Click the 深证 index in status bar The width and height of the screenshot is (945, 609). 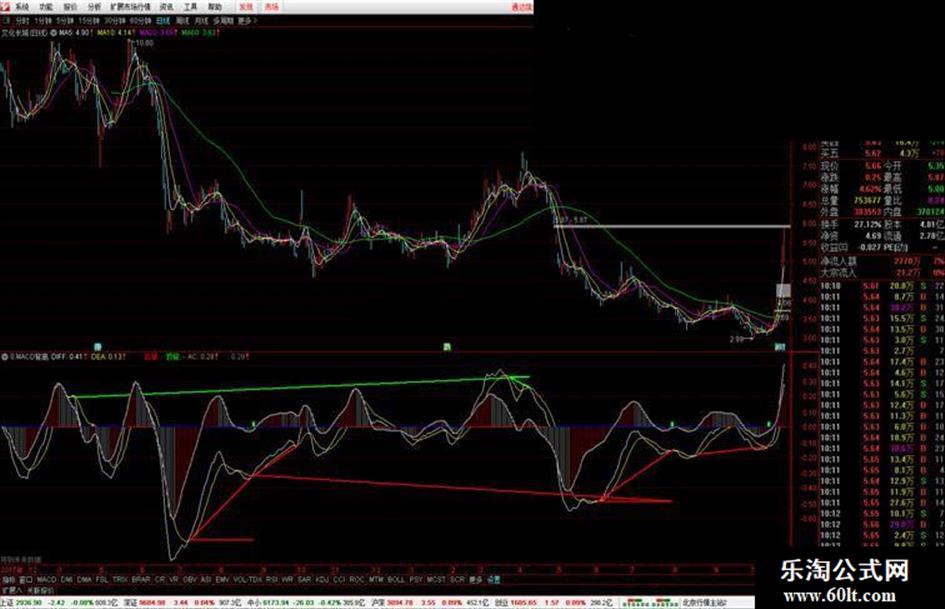click(131, 602)
